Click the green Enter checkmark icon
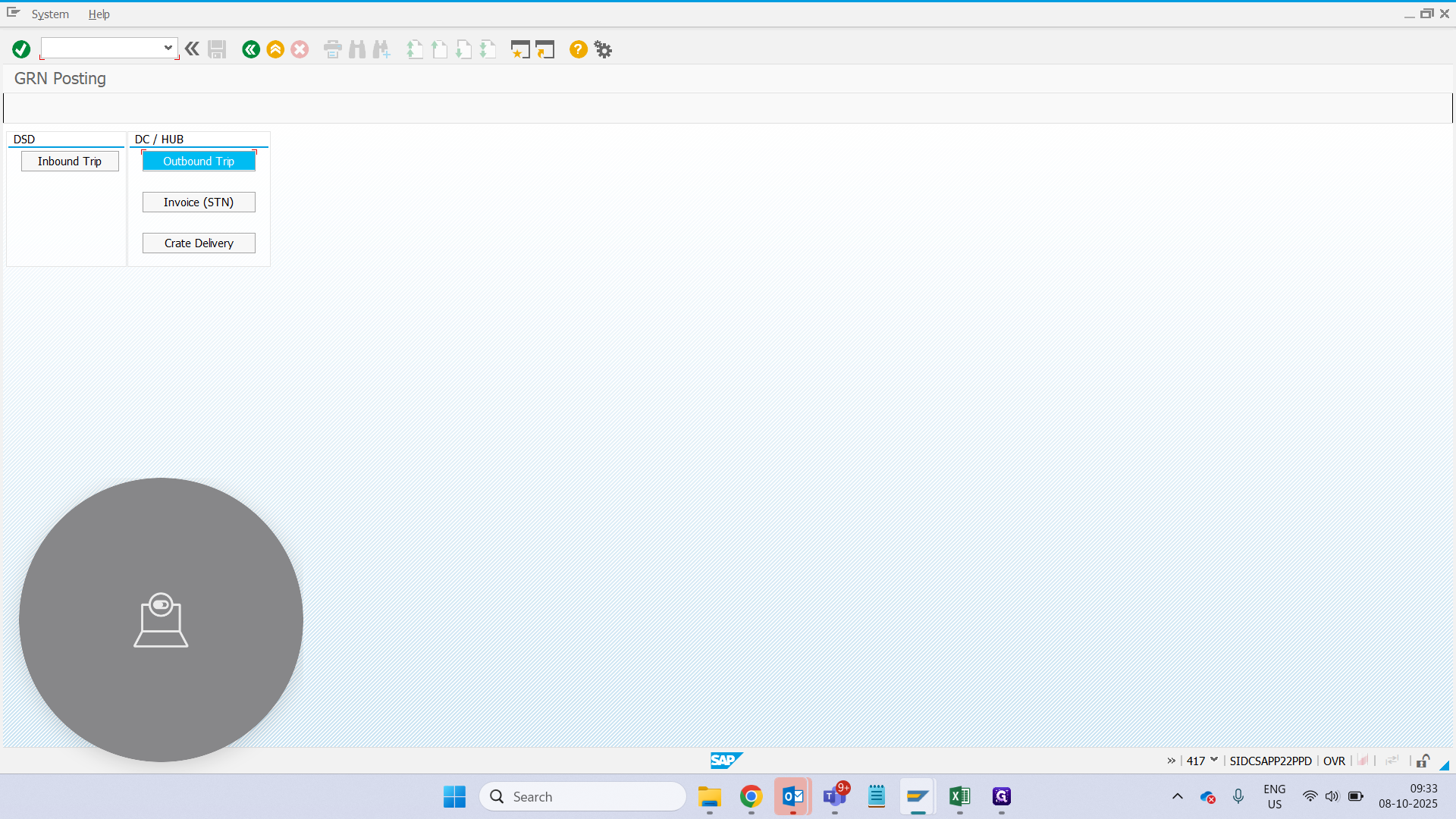 click(x=21, y=49)
